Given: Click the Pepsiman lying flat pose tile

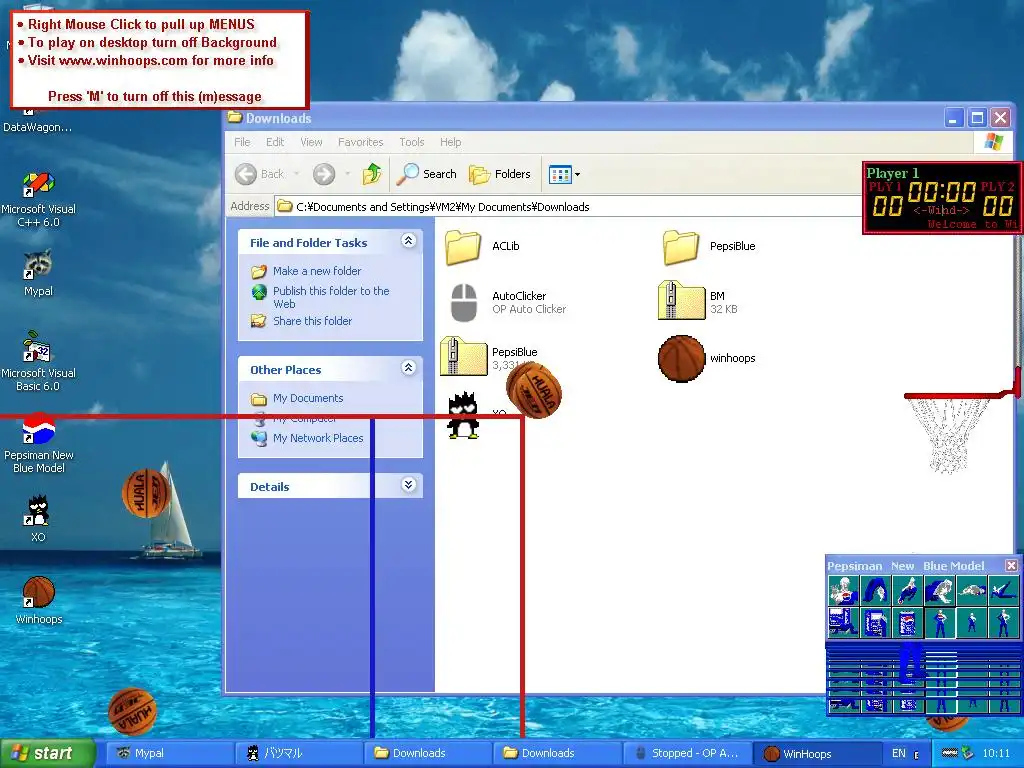Looking at the screenshot, I should (x=972, y=590).
